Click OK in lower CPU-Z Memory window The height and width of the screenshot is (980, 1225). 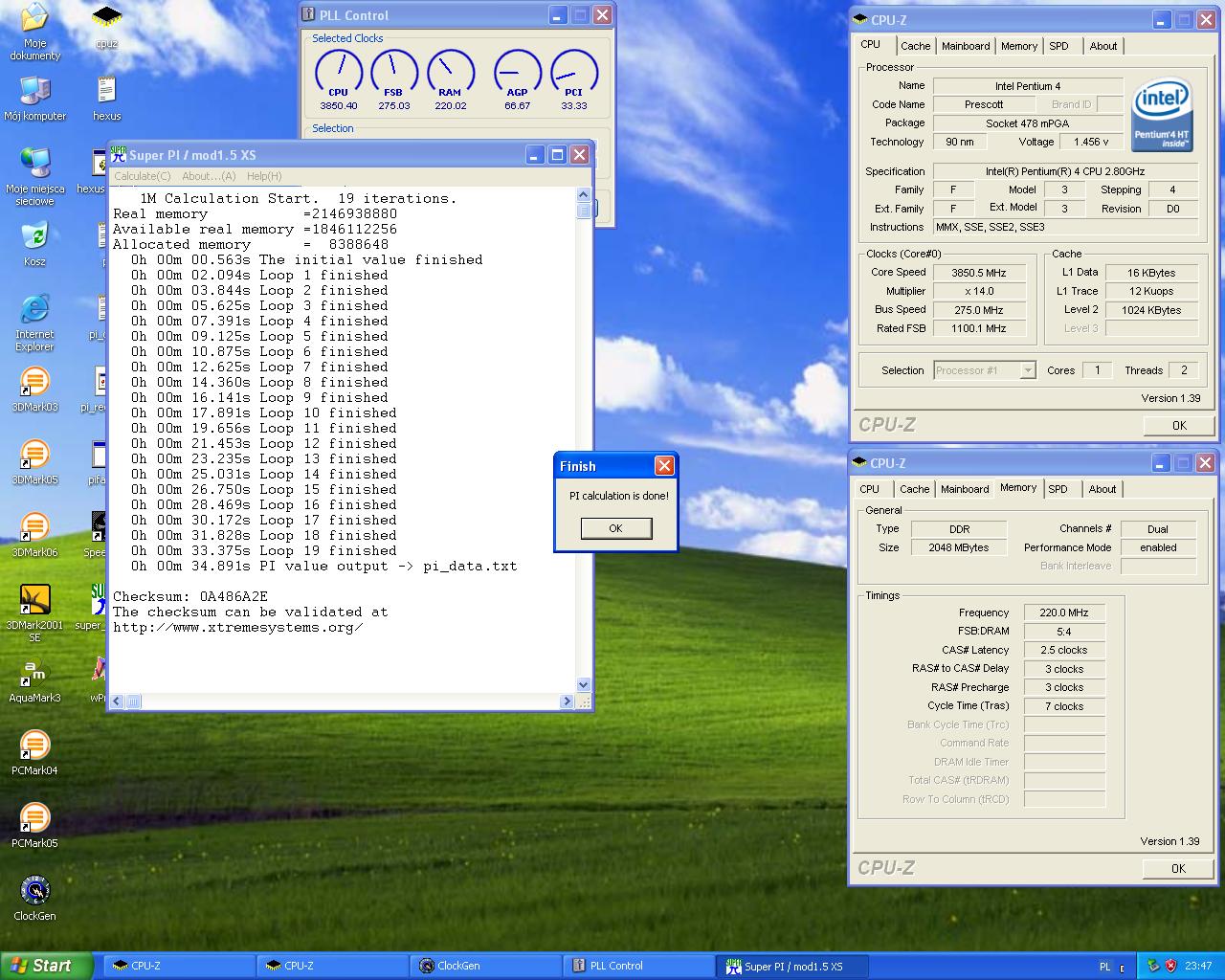1178,869
